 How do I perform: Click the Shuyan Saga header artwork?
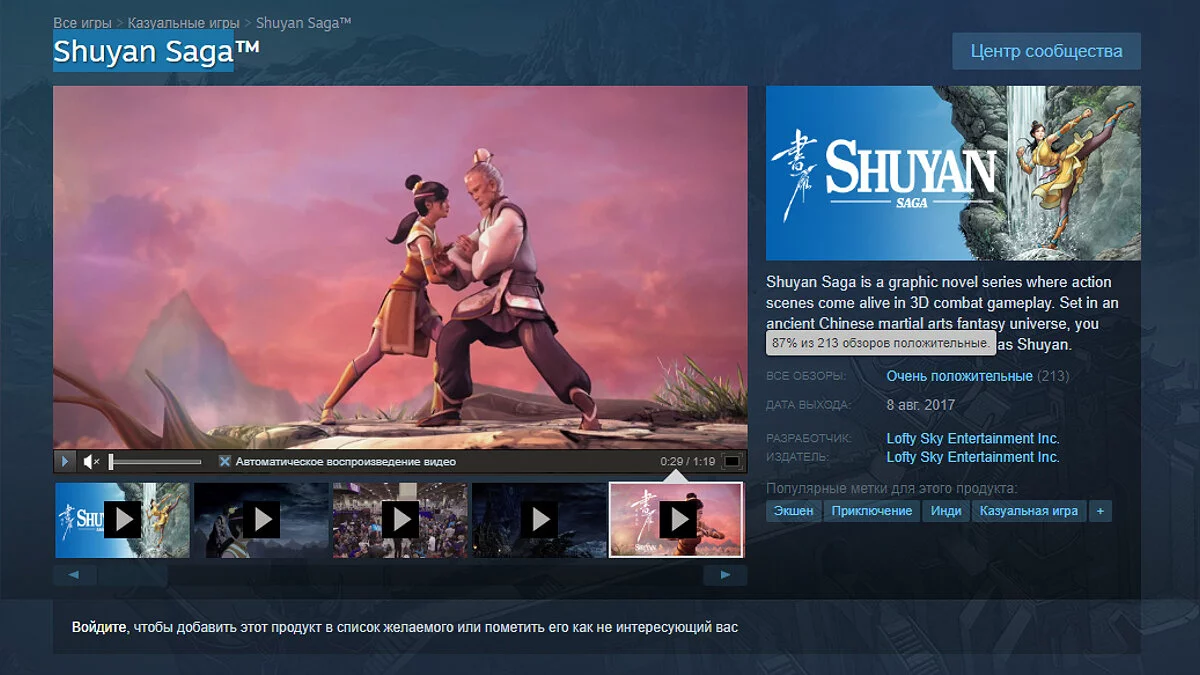[953, 173]
